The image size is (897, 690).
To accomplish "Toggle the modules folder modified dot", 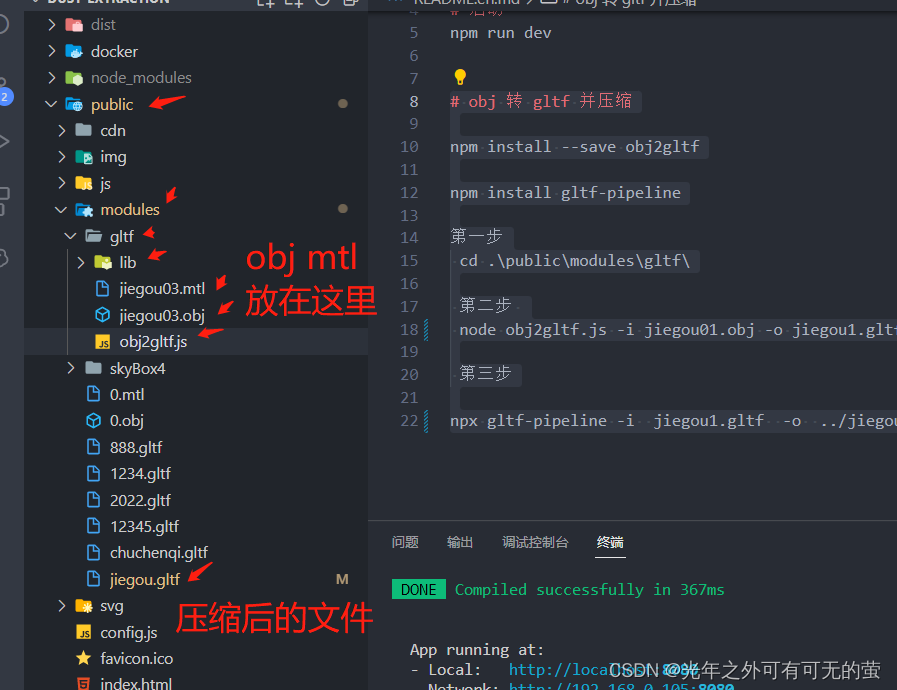I will pyautogui.click(x=342, y=209).
